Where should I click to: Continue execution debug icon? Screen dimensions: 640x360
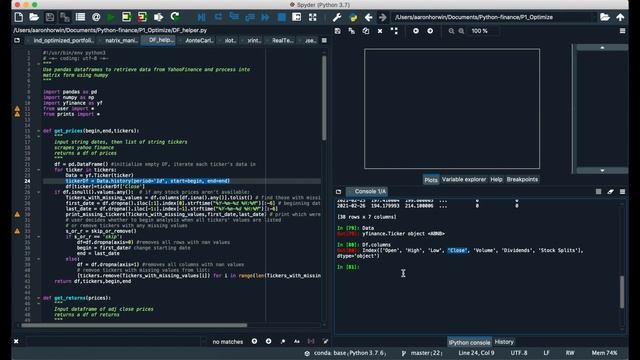265,17
